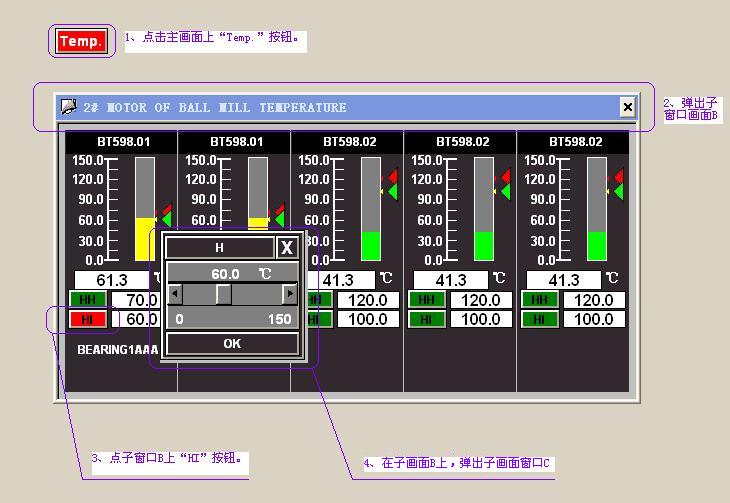Close the 2# MOTOR OF BALL MILL TEMPERATURE window
The height and width of the screenshot is (503, 730).
(x=628, y=107)
